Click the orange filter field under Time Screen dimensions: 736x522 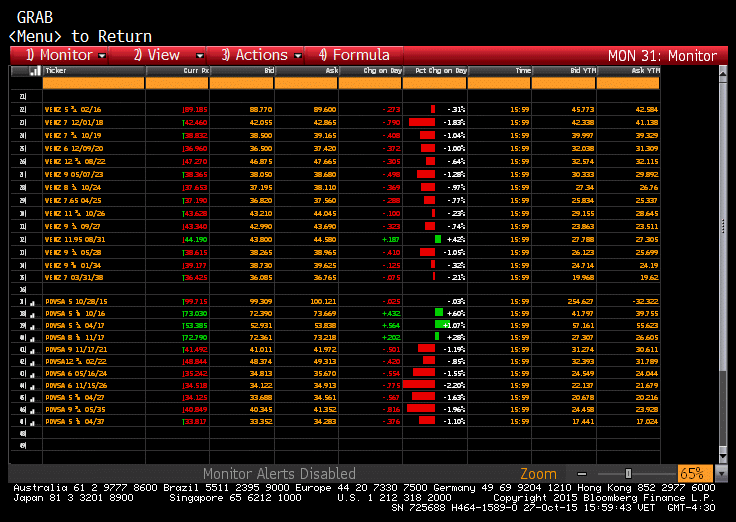pyautogui.click(x=499, y=83)
